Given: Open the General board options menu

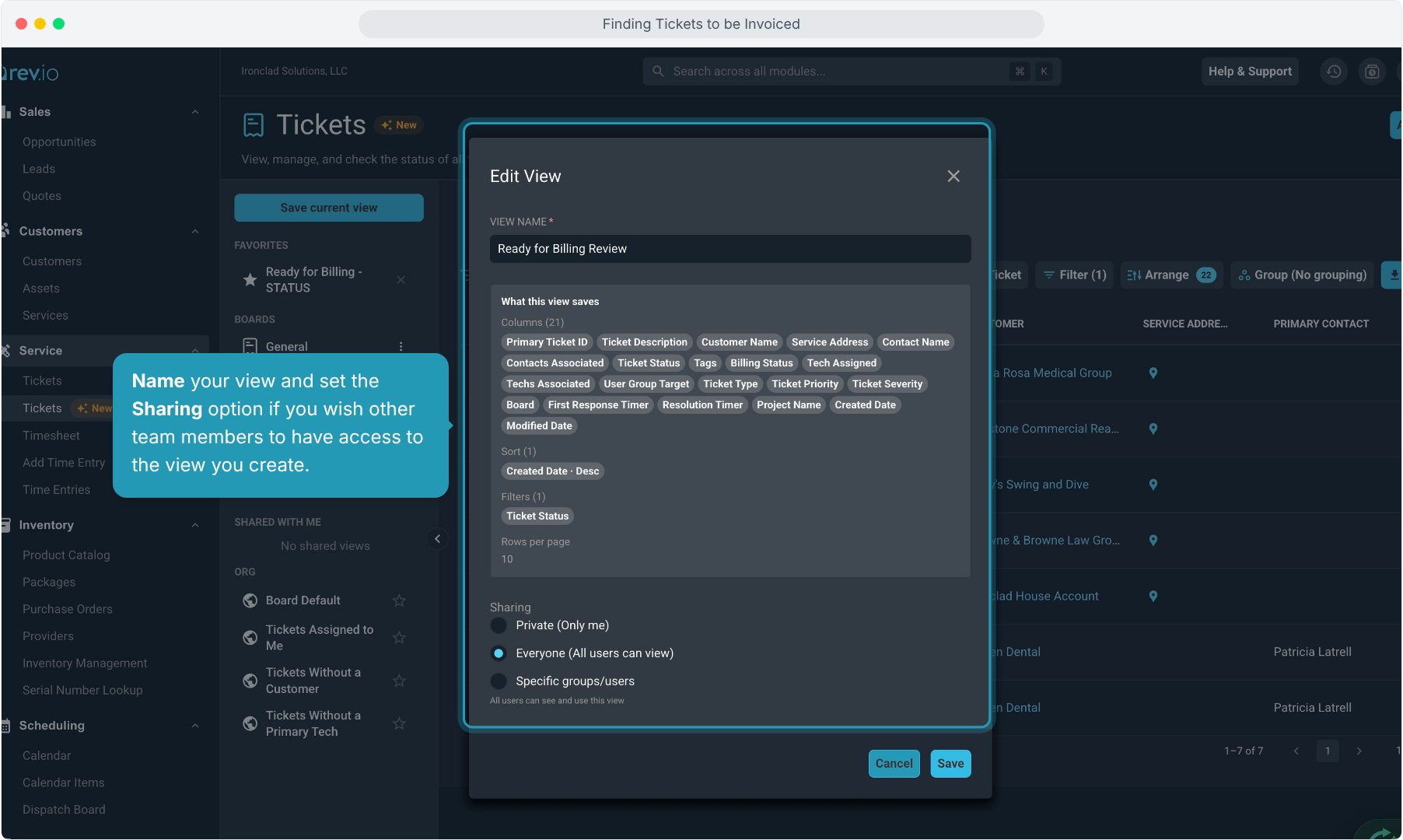Looking at the screenshot, I should [x=401, y=347].
